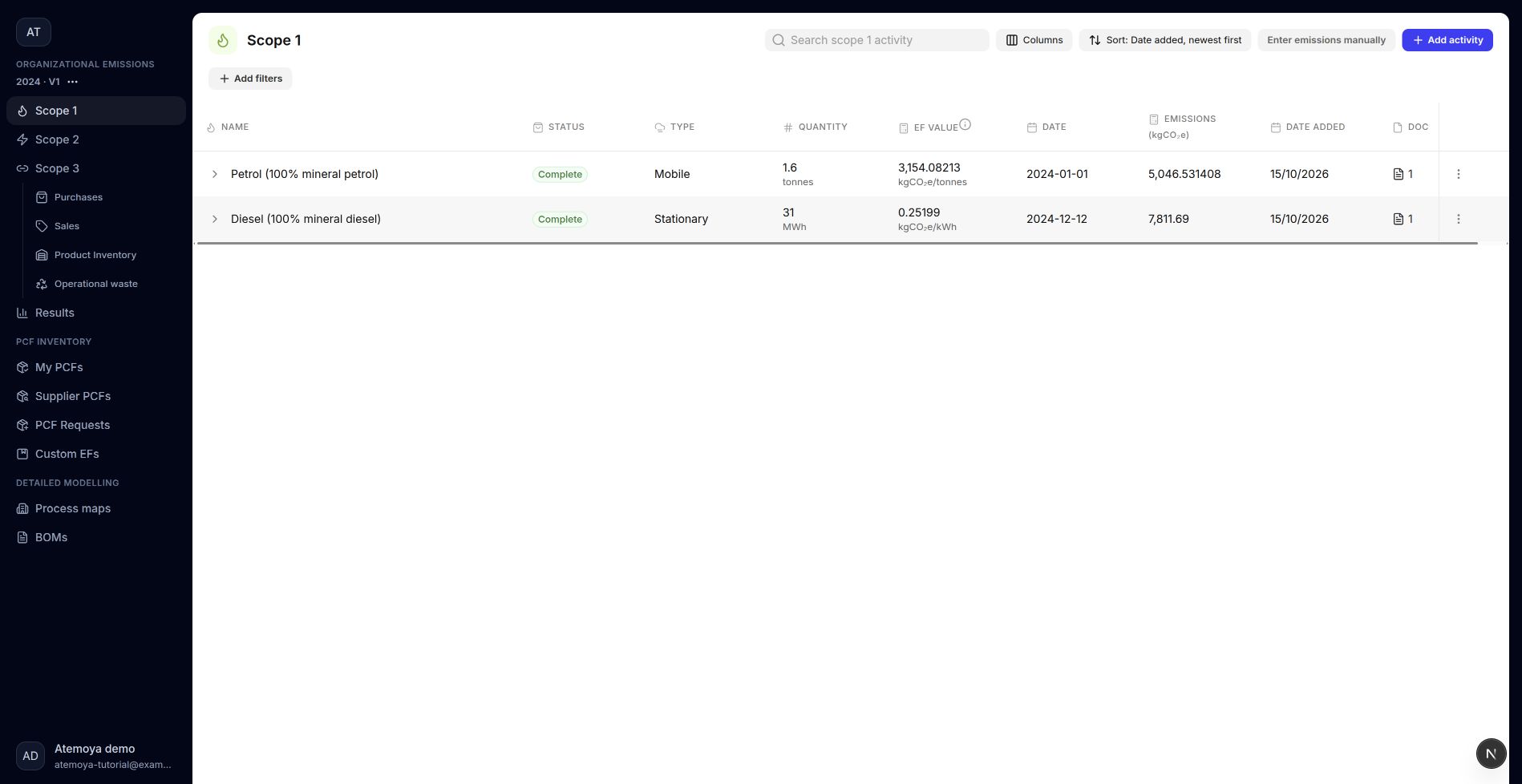1522x784 pixels.
Task: Expand the Diesel (100% mineral diesel) row
Action: pyautogui.click(x=214, y=219)
